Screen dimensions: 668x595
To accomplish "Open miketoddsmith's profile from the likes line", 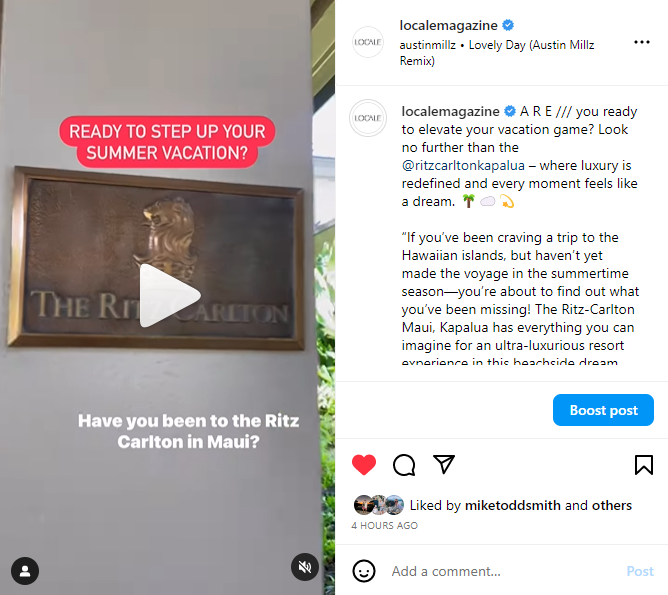I will point(513,505).
